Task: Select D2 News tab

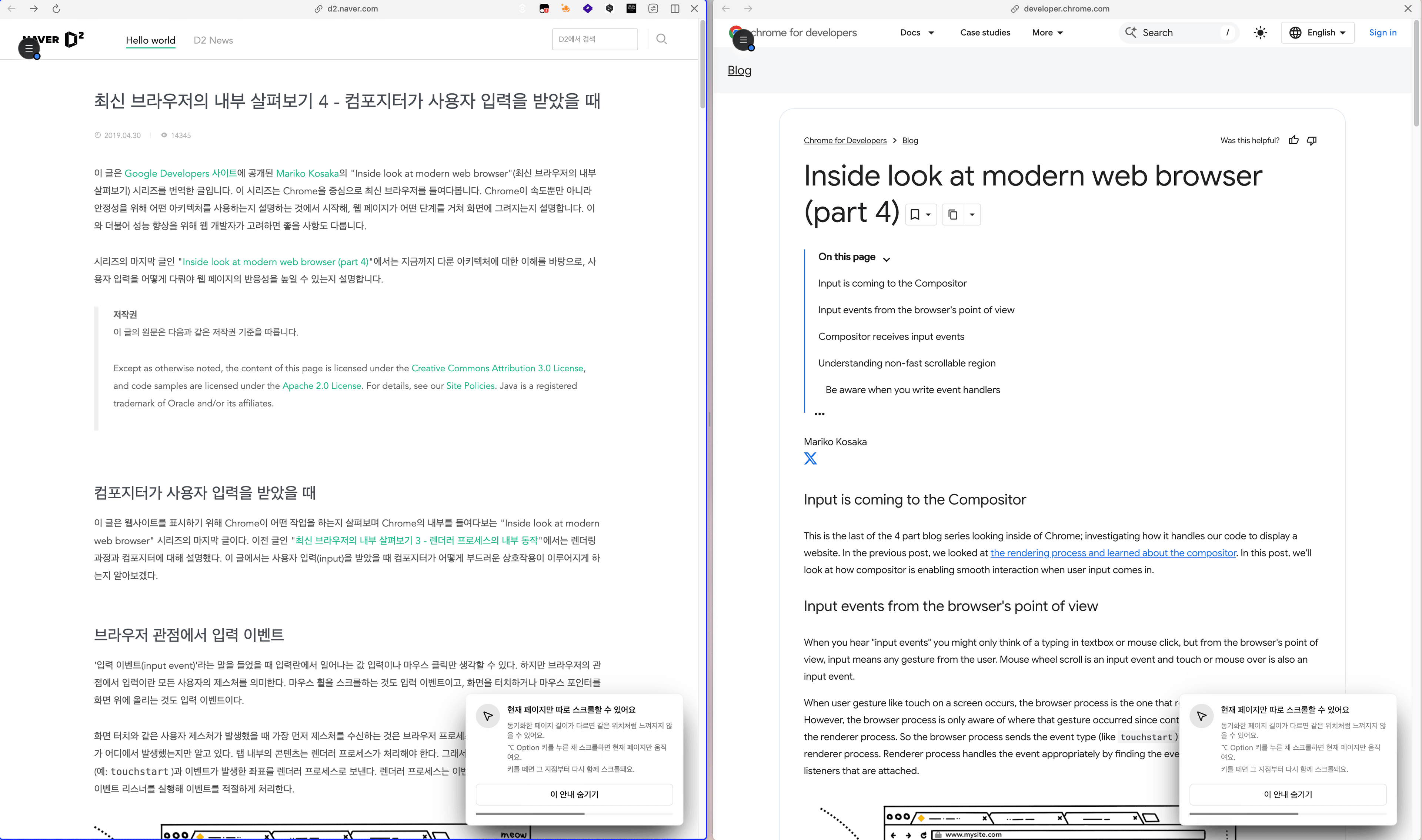Action: [x=213, y=40]
